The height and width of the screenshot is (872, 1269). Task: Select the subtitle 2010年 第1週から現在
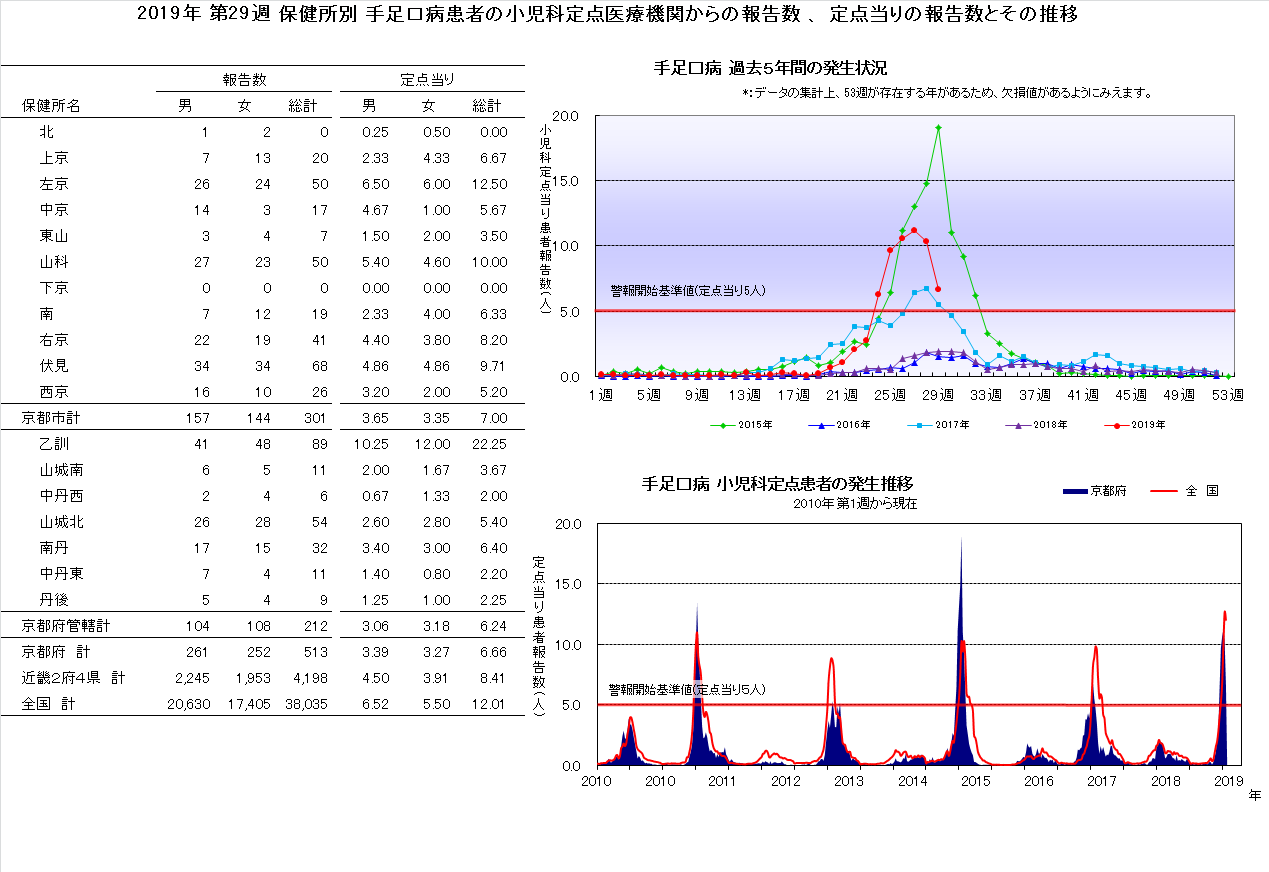click(x=855, y=504)
